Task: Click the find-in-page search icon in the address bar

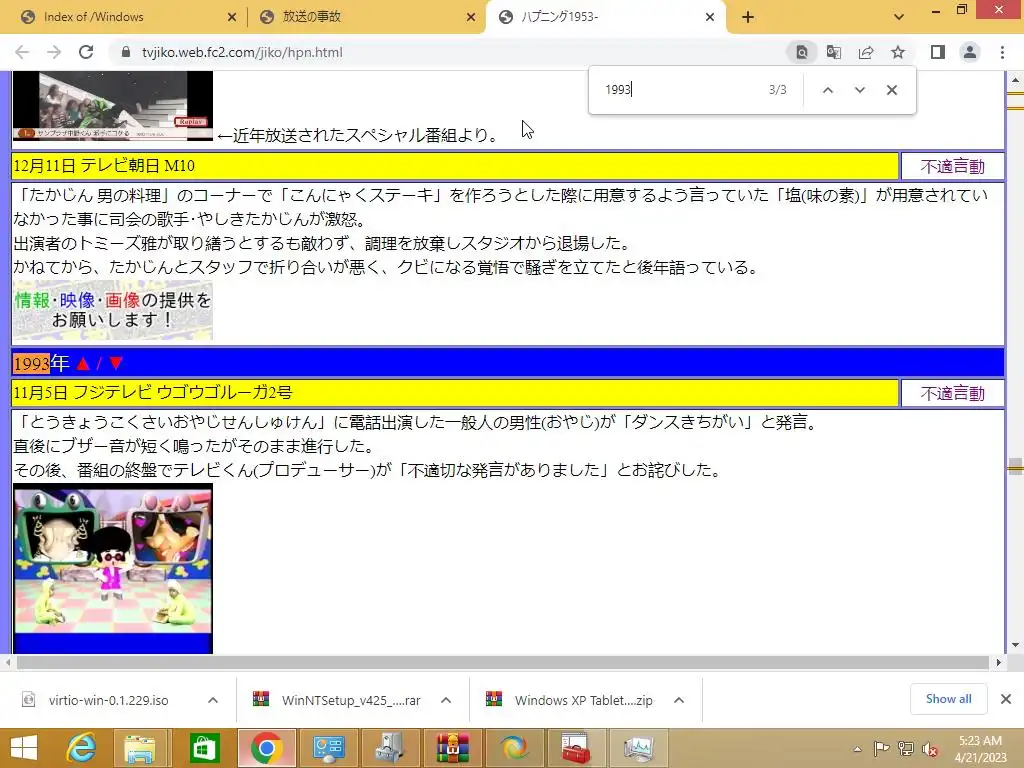Action: (802, 52)
